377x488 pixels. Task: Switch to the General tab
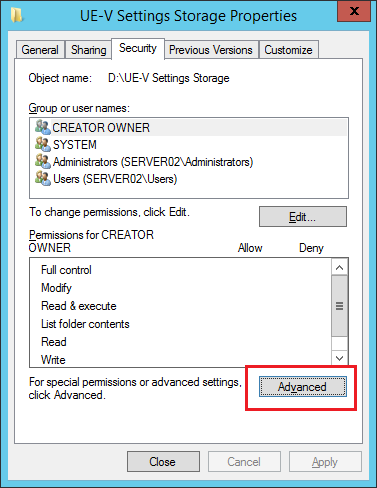coord(40,50)
